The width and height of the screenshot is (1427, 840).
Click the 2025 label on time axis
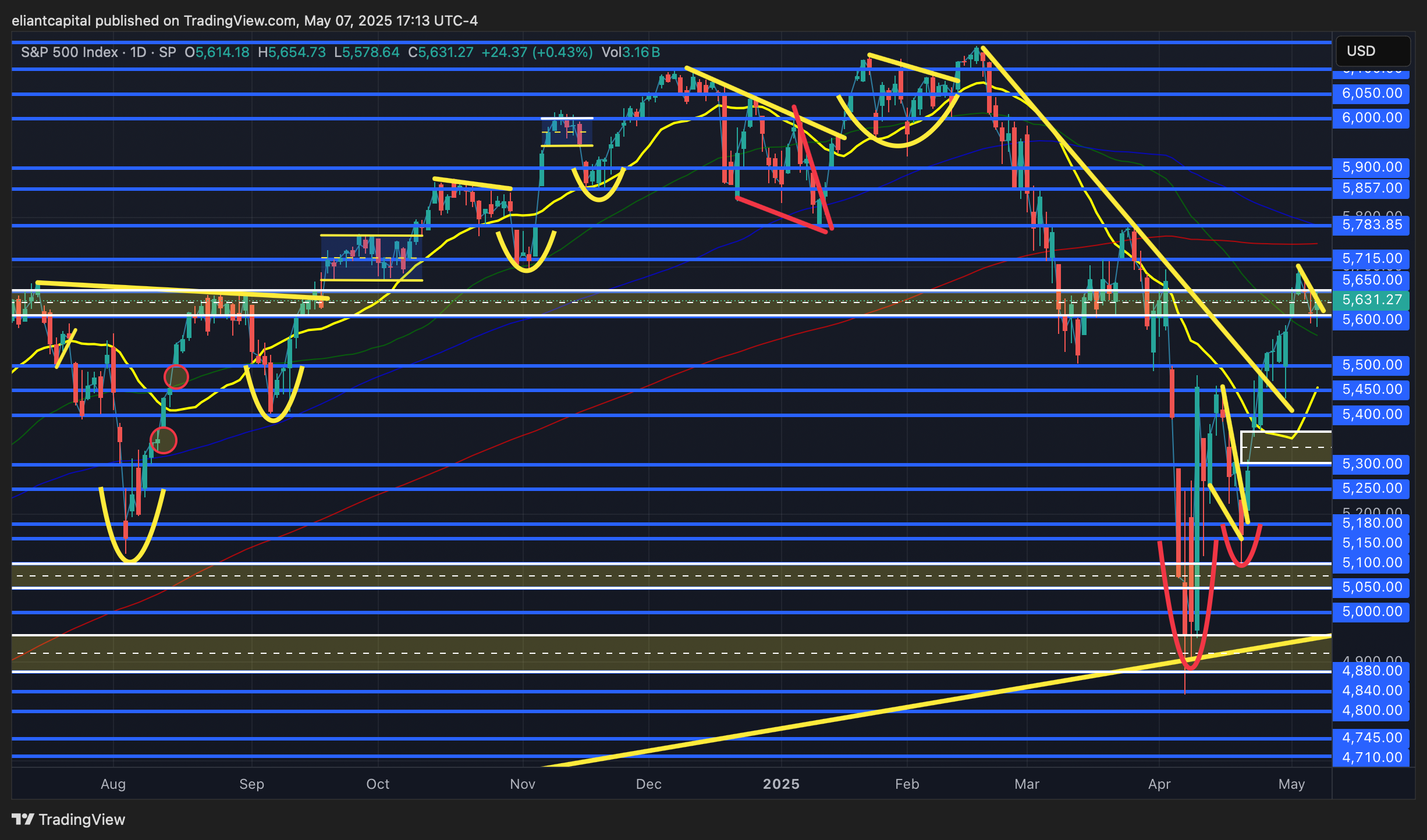[x=781, y=784]
